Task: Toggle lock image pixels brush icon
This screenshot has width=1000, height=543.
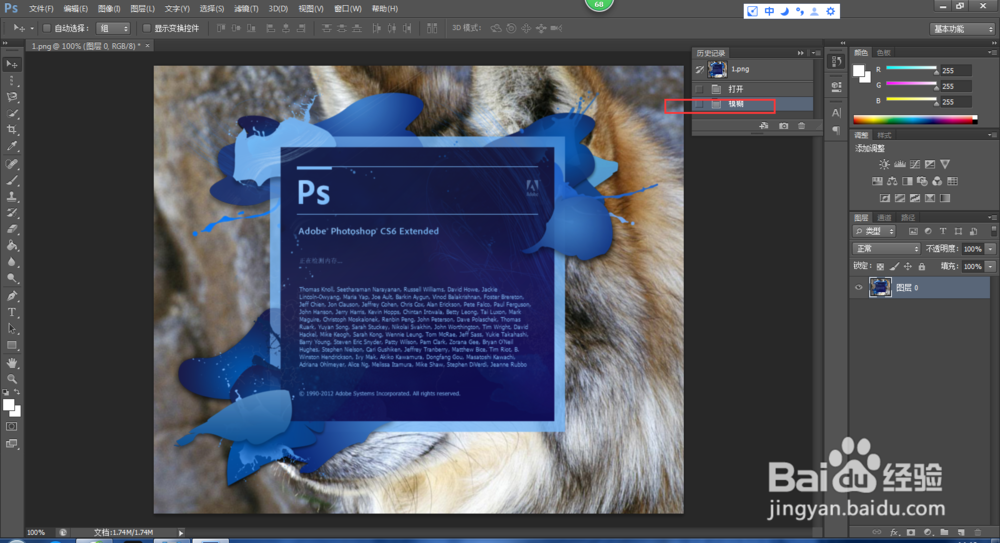Action: 894,266
